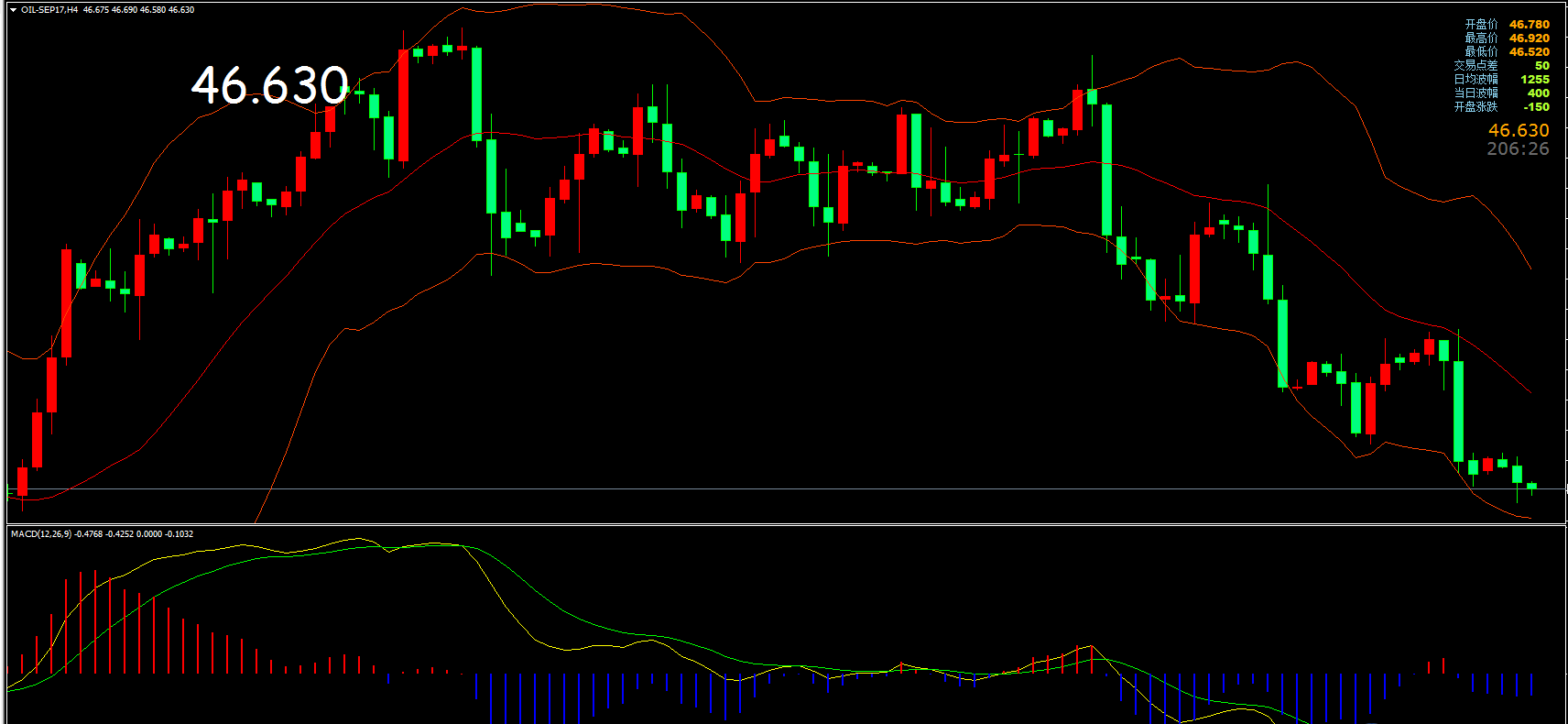Click the divider between price chart and MACD

point(786,524)
